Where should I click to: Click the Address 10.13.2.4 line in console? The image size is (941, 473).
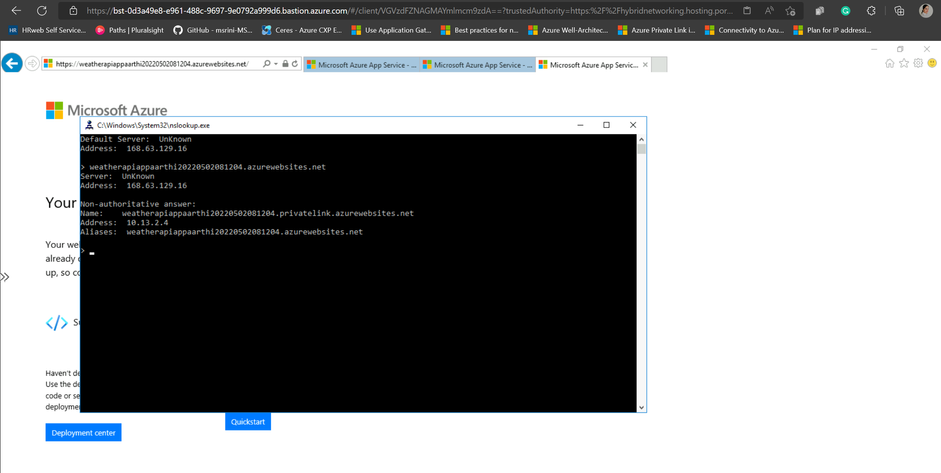click(x=124, y=223)
